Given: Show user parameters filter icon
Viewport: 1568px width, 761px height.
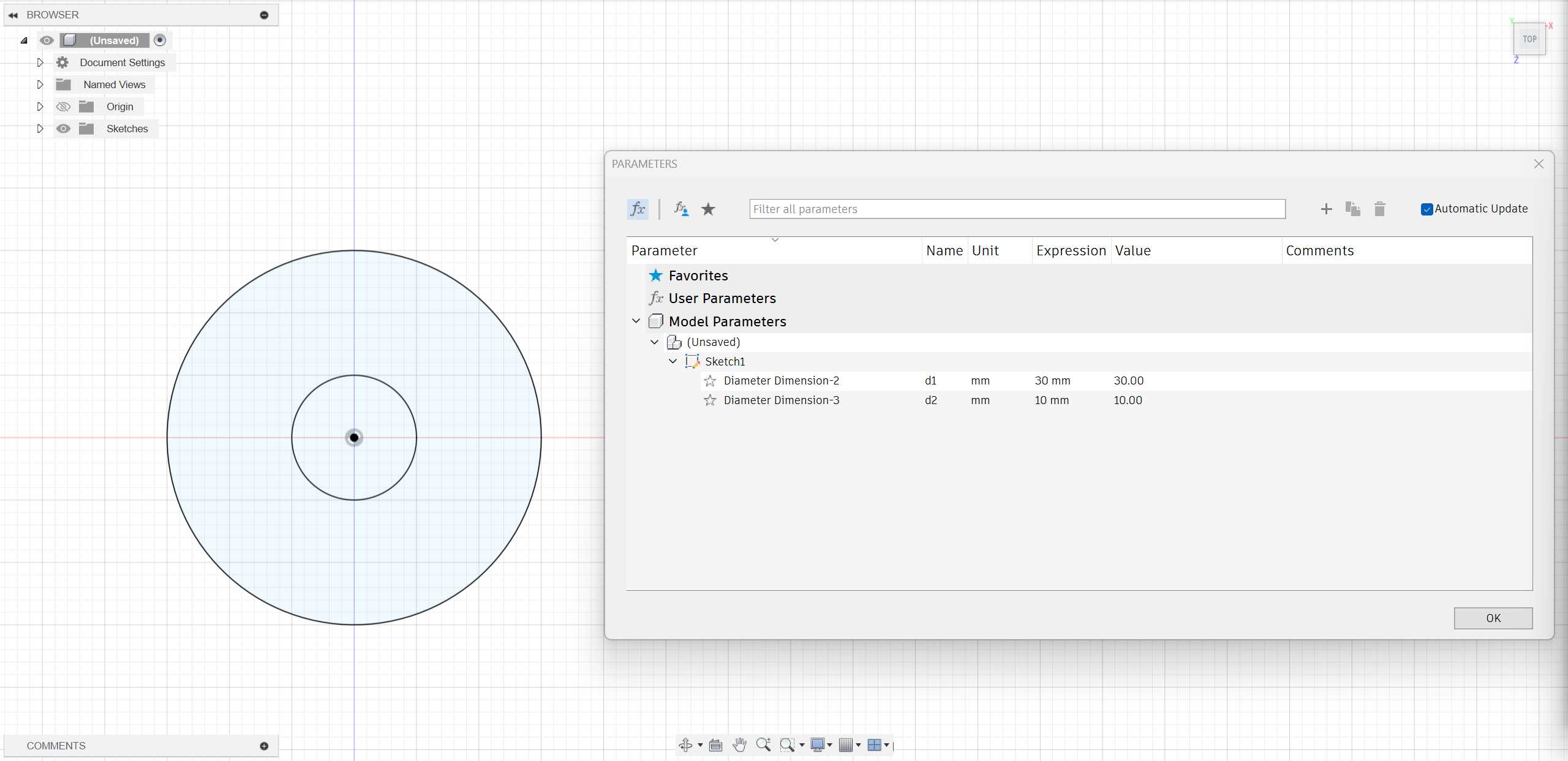Looking at the screenshot, I should coord(681,209).
